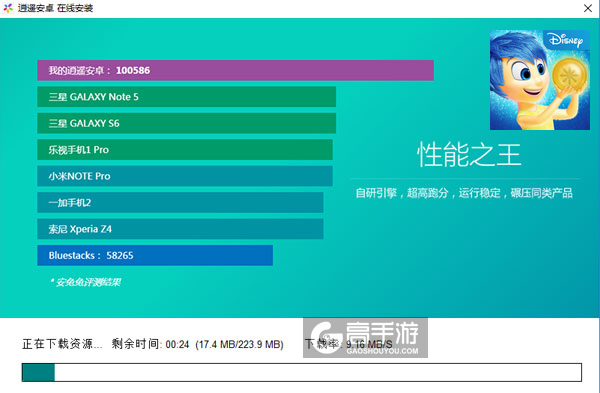
Task: Click the 性能之王 heading
Action: [469, 155]
